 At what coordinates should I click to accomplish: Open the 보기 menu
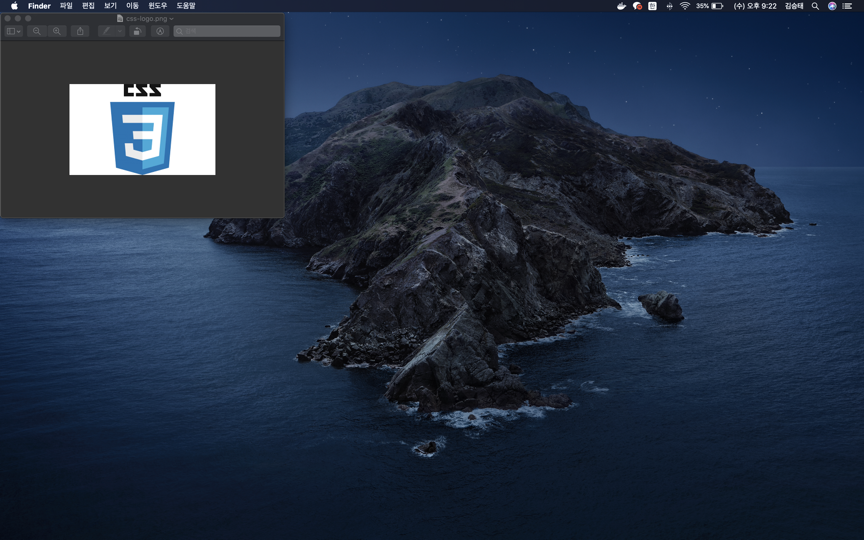(x=110, y=6)
